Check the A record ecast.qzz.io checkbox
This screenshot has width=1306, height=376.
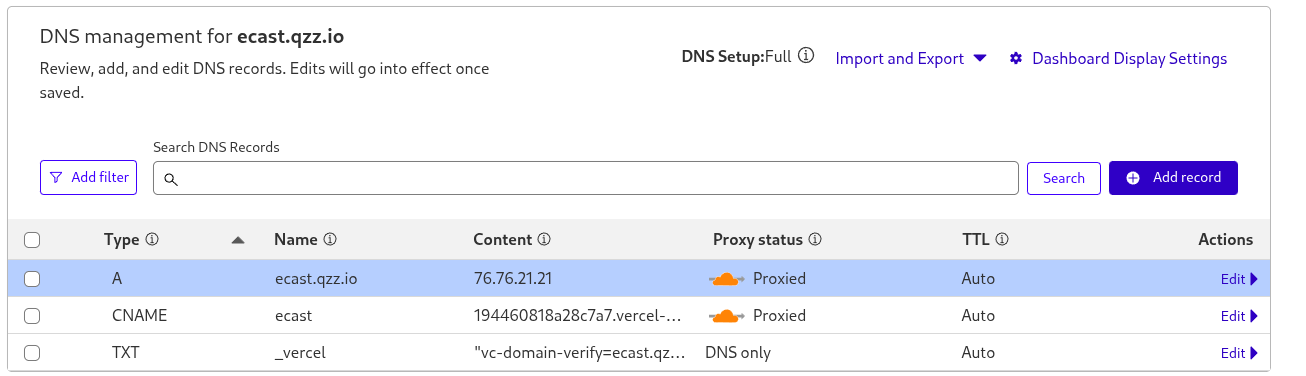coord(32,279)
